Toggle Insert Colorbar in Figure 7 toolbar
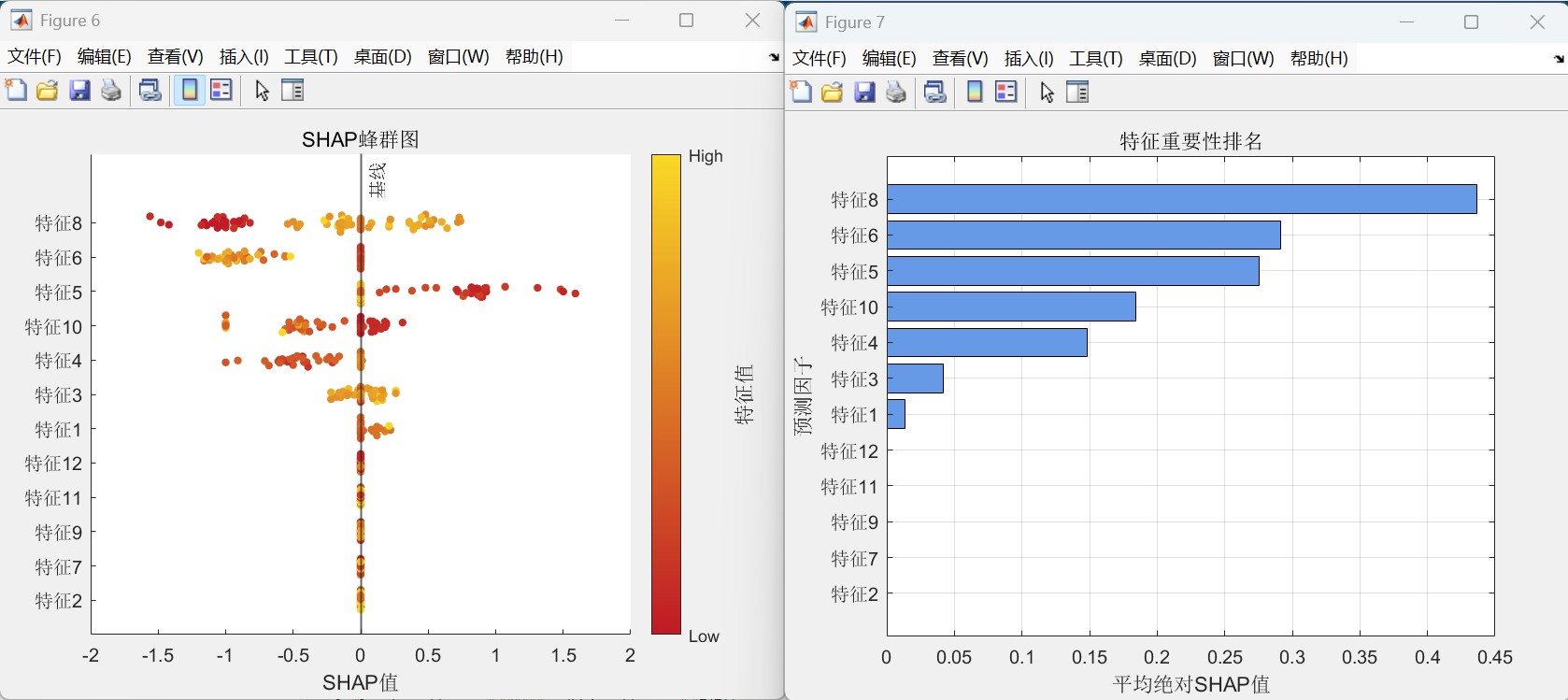Viewport: 1568px width, 700px height. tap(975, 93)
